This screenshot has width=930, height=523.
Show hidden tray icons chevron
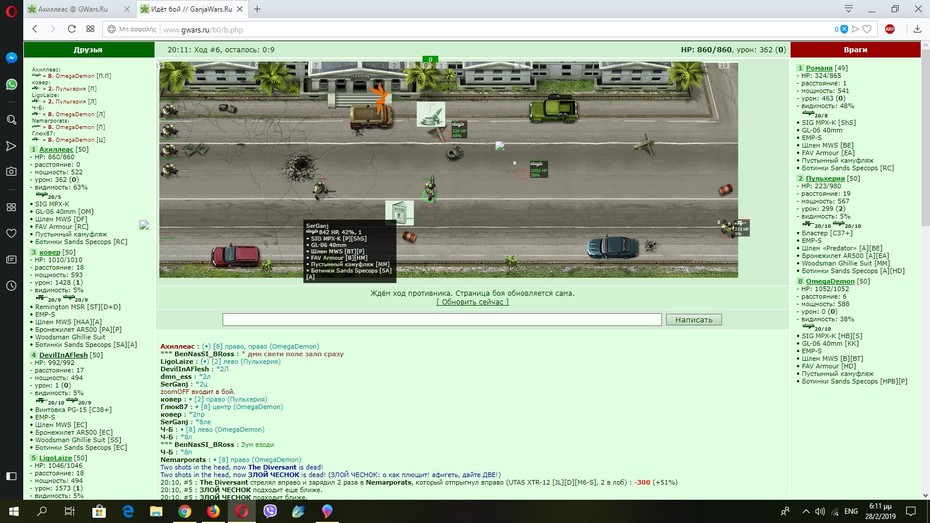point(805,511)
